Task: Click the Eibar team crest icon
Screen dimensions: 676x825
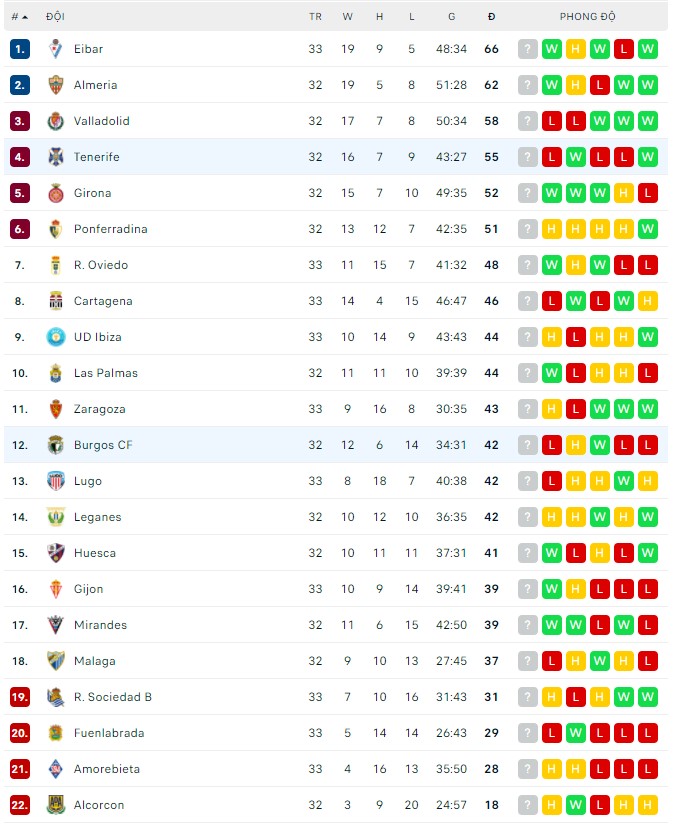Action: click(55, 49)
